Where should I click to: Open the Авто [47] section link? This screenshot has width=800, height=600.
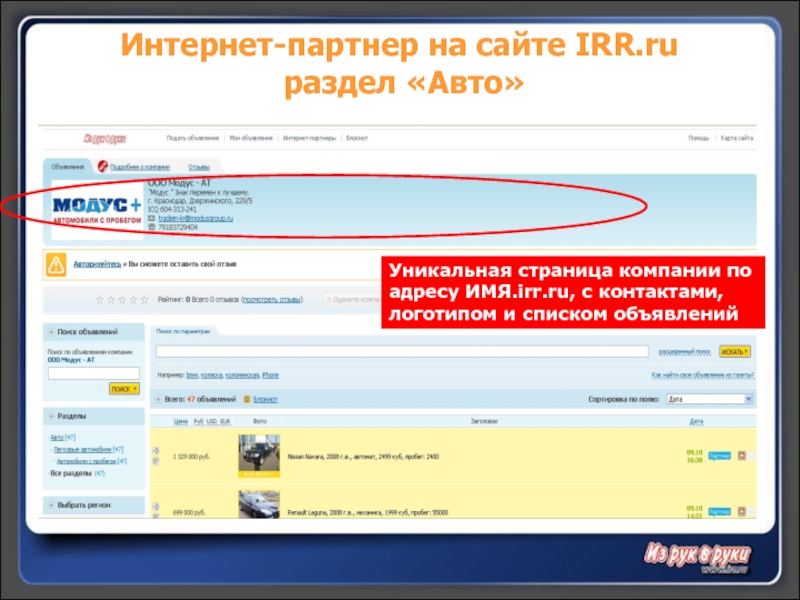[x=63, y=438]
